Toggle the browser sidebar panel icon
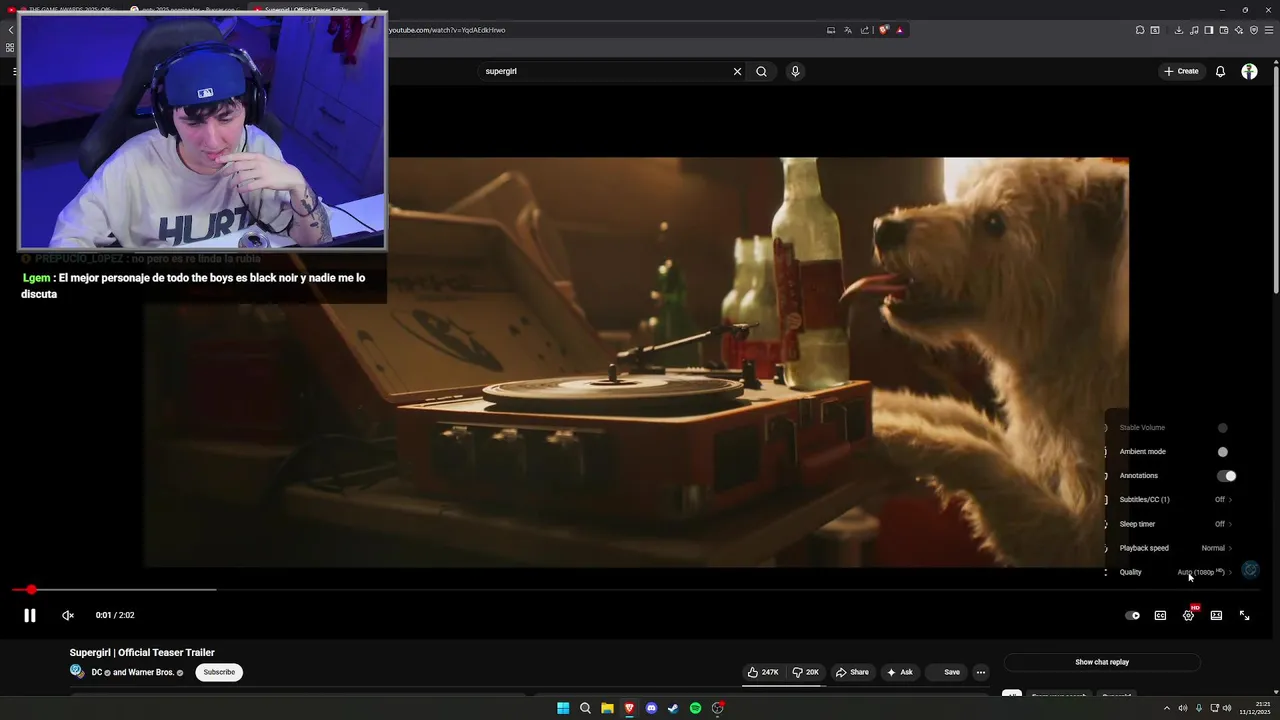The image size is (1280, 720). (x=1209, y=30)
